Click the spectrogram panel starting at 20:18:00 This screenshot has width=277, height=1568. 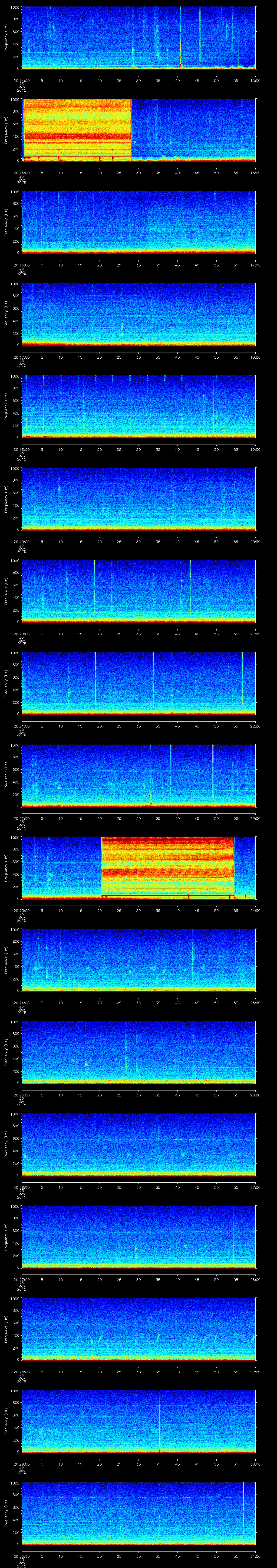[139, 407]
